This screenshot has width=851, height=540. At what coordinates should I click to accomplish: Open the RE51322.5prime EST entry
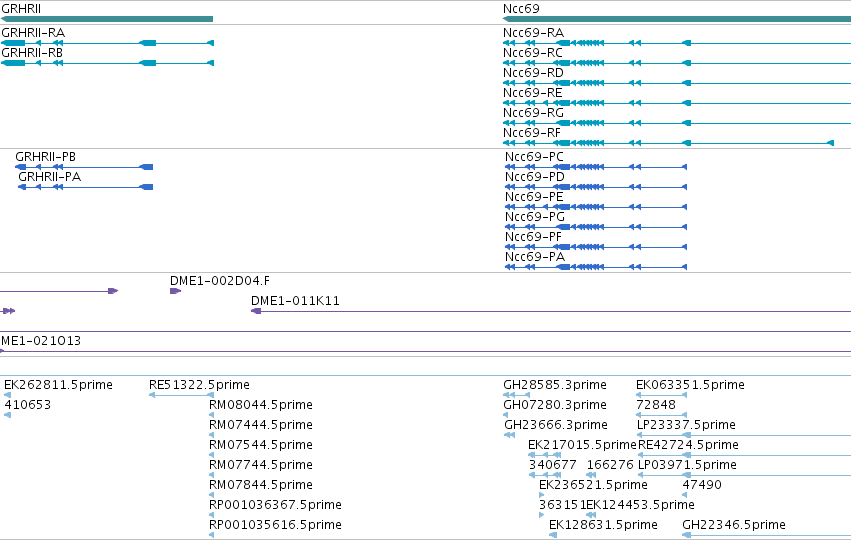point(199,385)
